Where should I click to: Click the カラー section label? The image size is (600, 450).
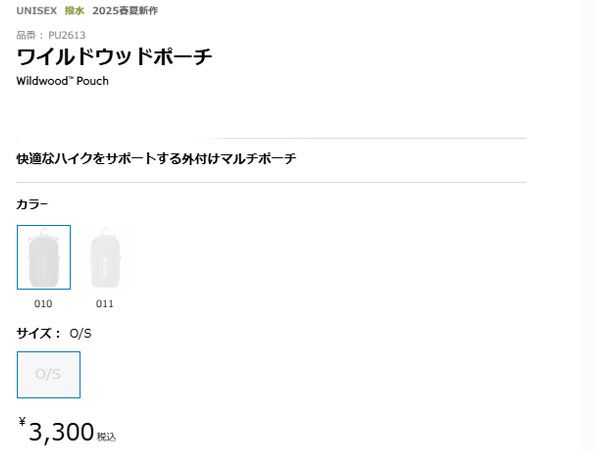click(32, 204)
